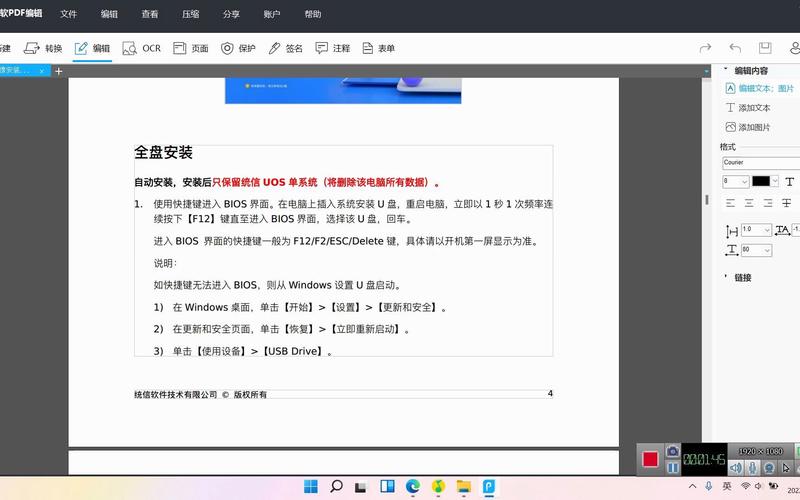800x500 pixels.
Task: Show hidden system tray icons
Action: [692, 486]
